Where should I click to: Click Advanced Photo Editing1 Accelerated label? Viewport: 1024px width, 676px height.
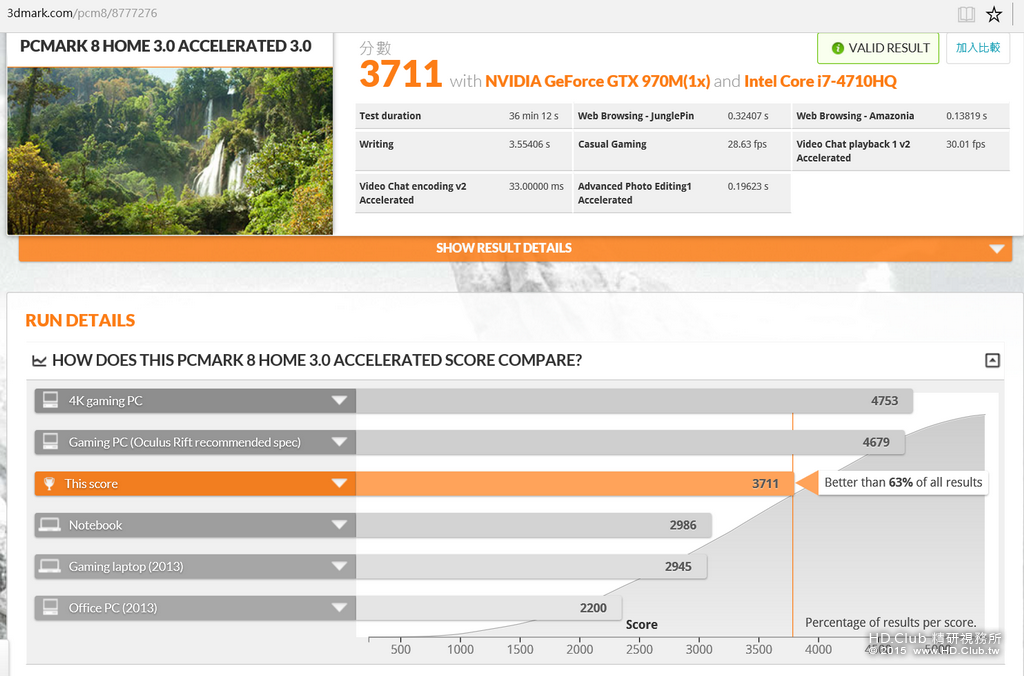coord(634,193)
